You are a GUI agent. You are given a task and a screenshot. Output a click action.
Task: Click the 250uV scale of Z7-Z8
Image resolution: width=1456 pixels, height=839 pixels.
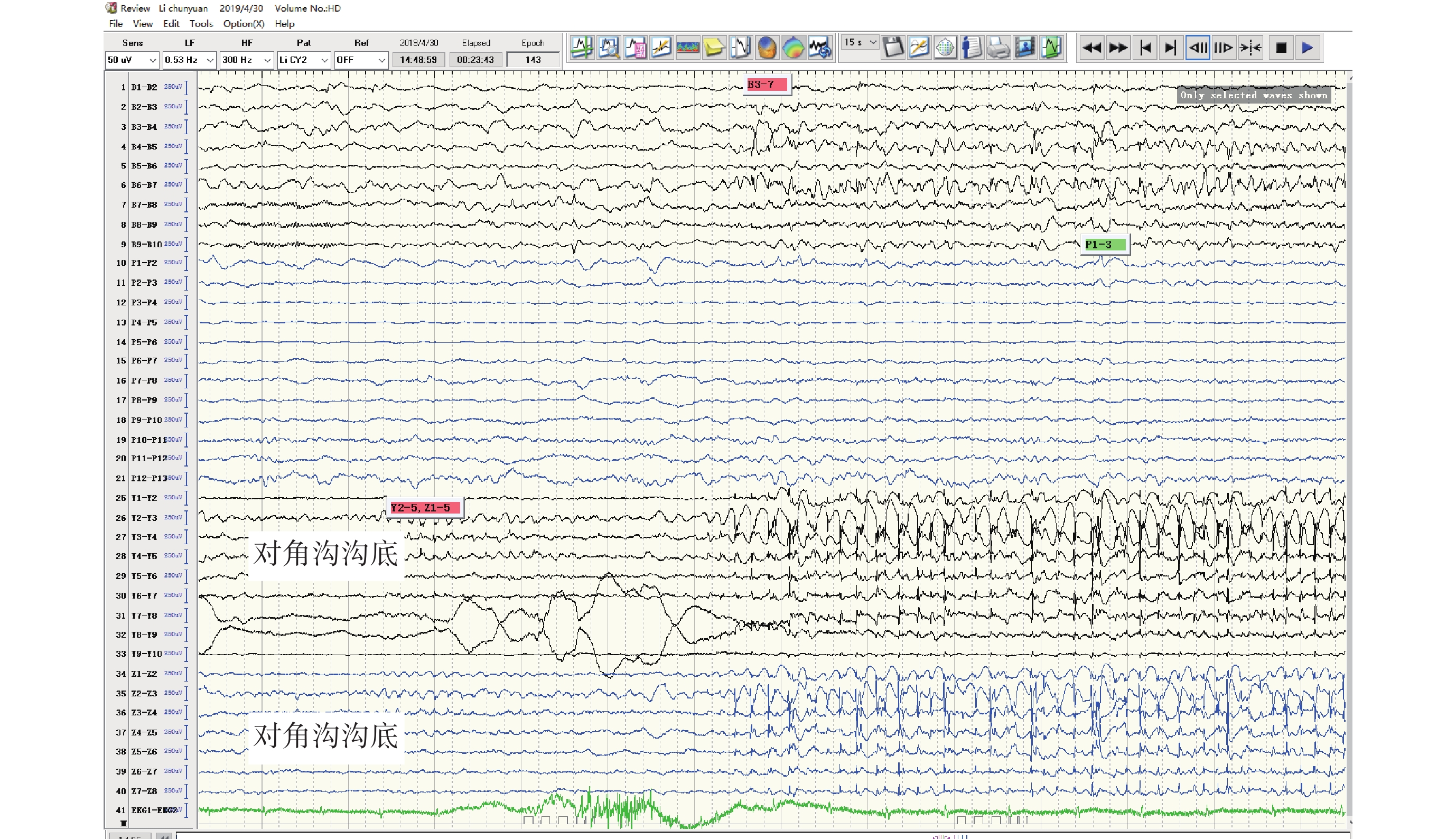click(x=173, y=790)
